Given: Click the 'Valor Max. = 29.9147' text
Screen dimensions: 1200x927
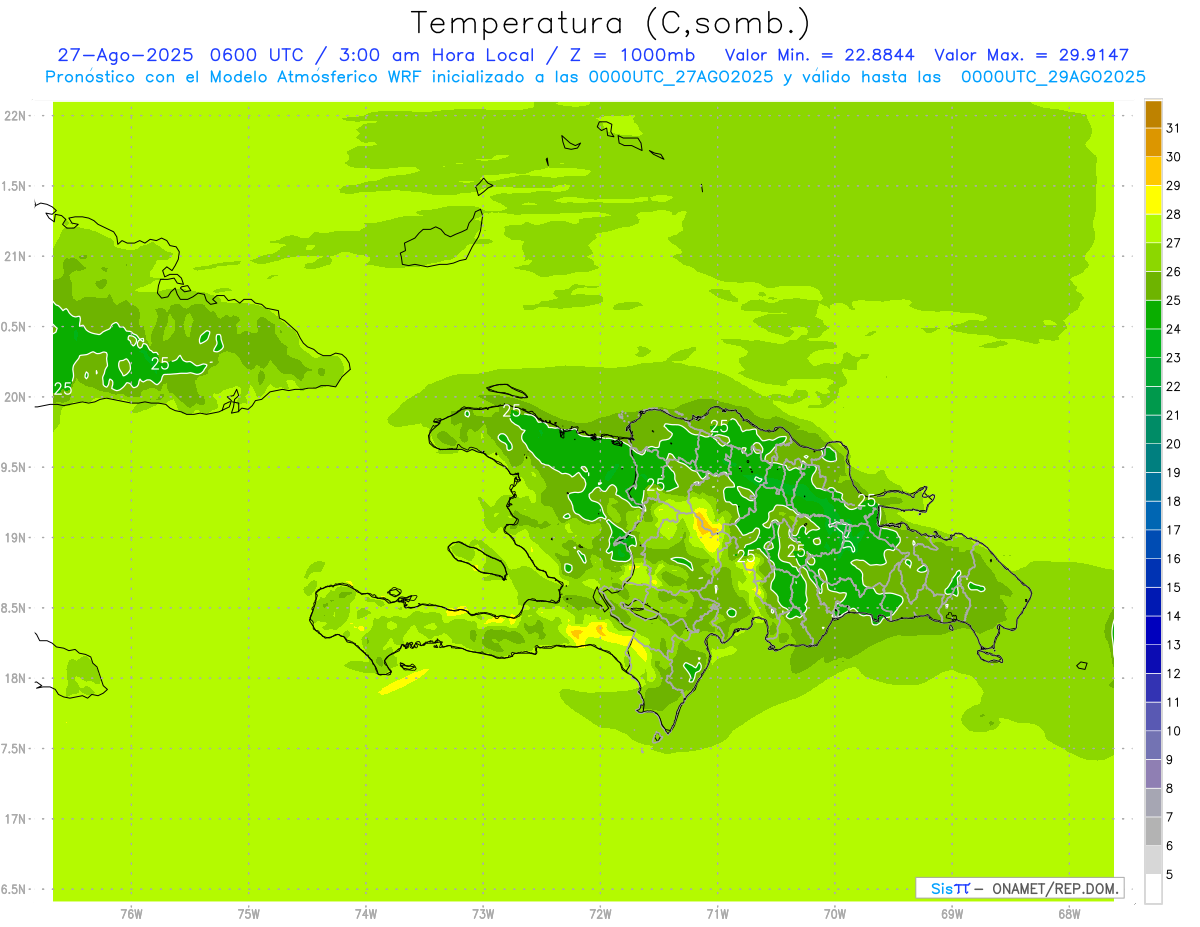Looking at the screenshot, I should (x=1032, y=55).
